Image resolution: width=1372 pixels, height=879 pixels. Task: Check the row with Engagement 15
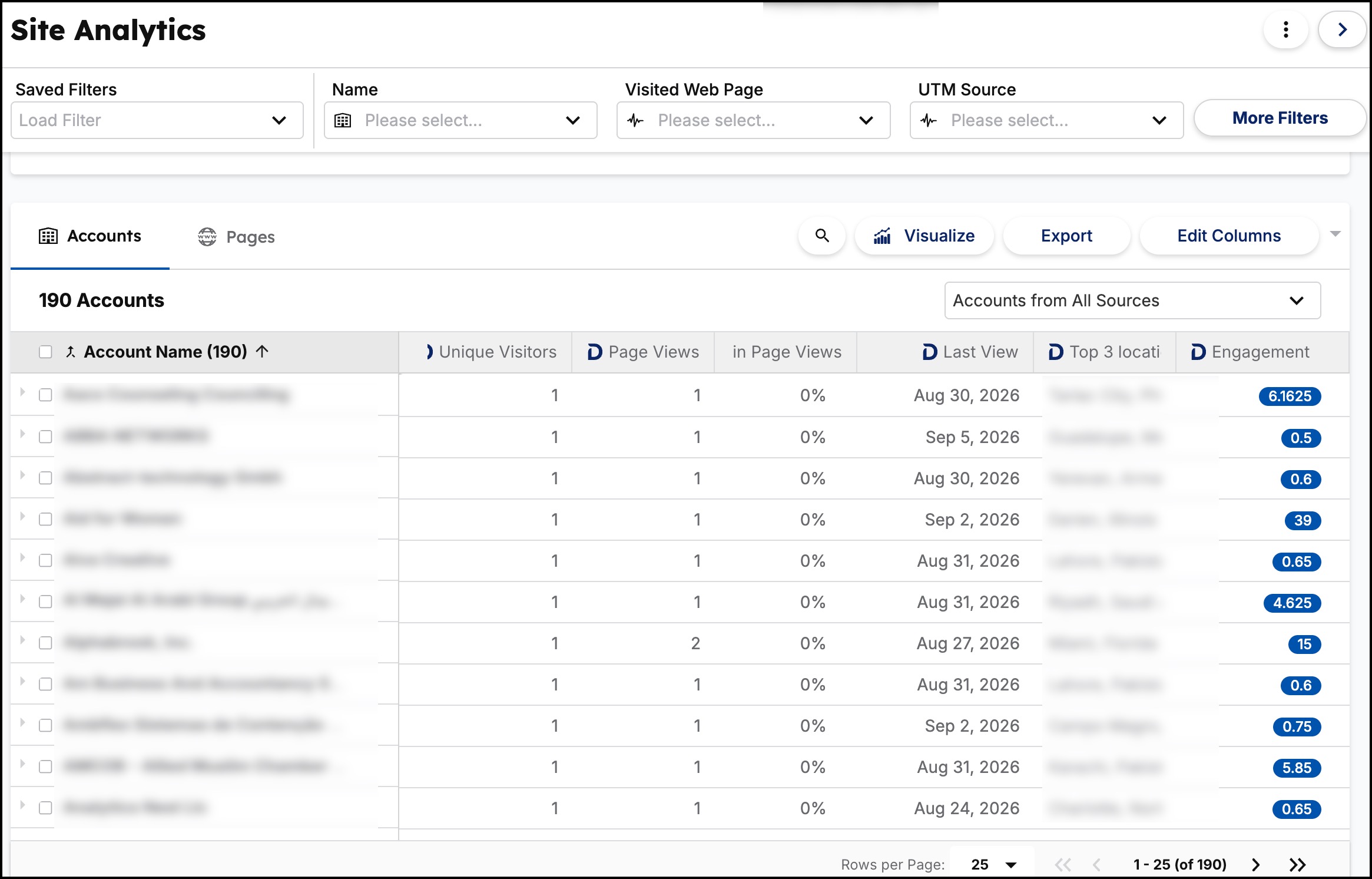(45, 643)
